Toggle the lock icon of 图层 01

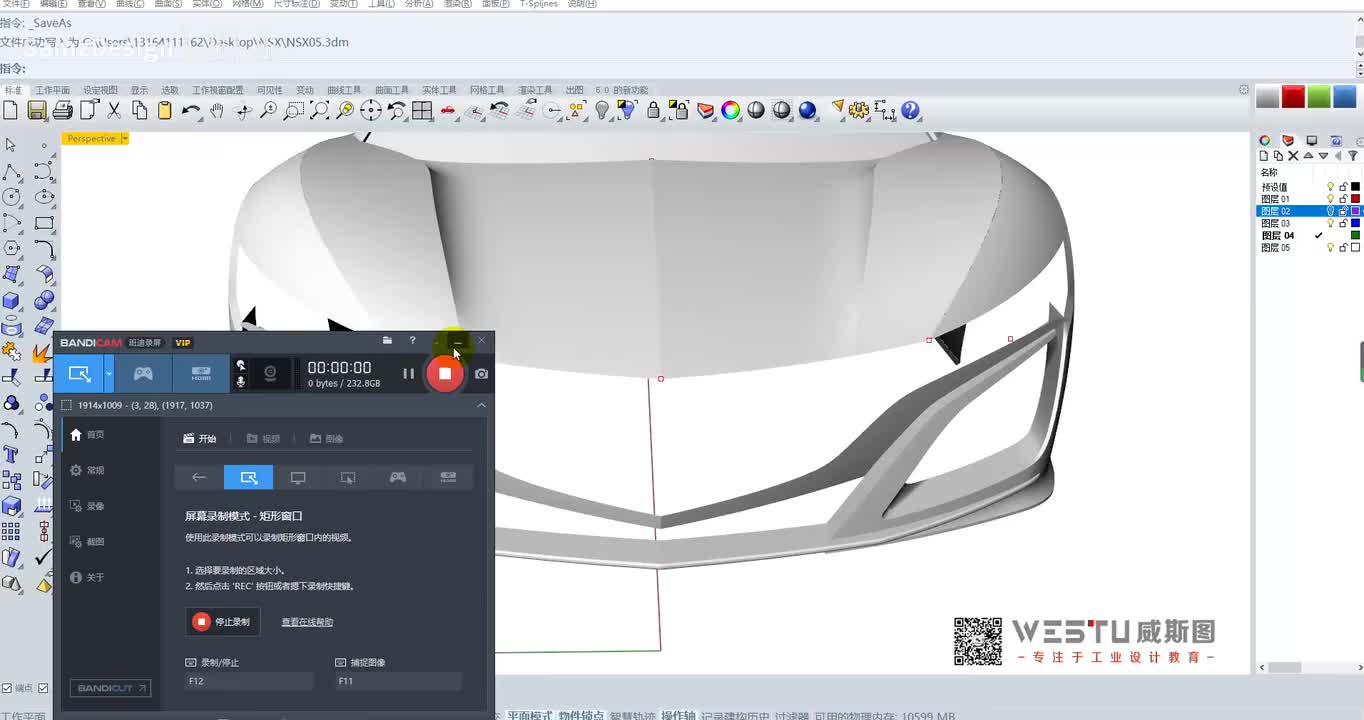coord(1343,199)
